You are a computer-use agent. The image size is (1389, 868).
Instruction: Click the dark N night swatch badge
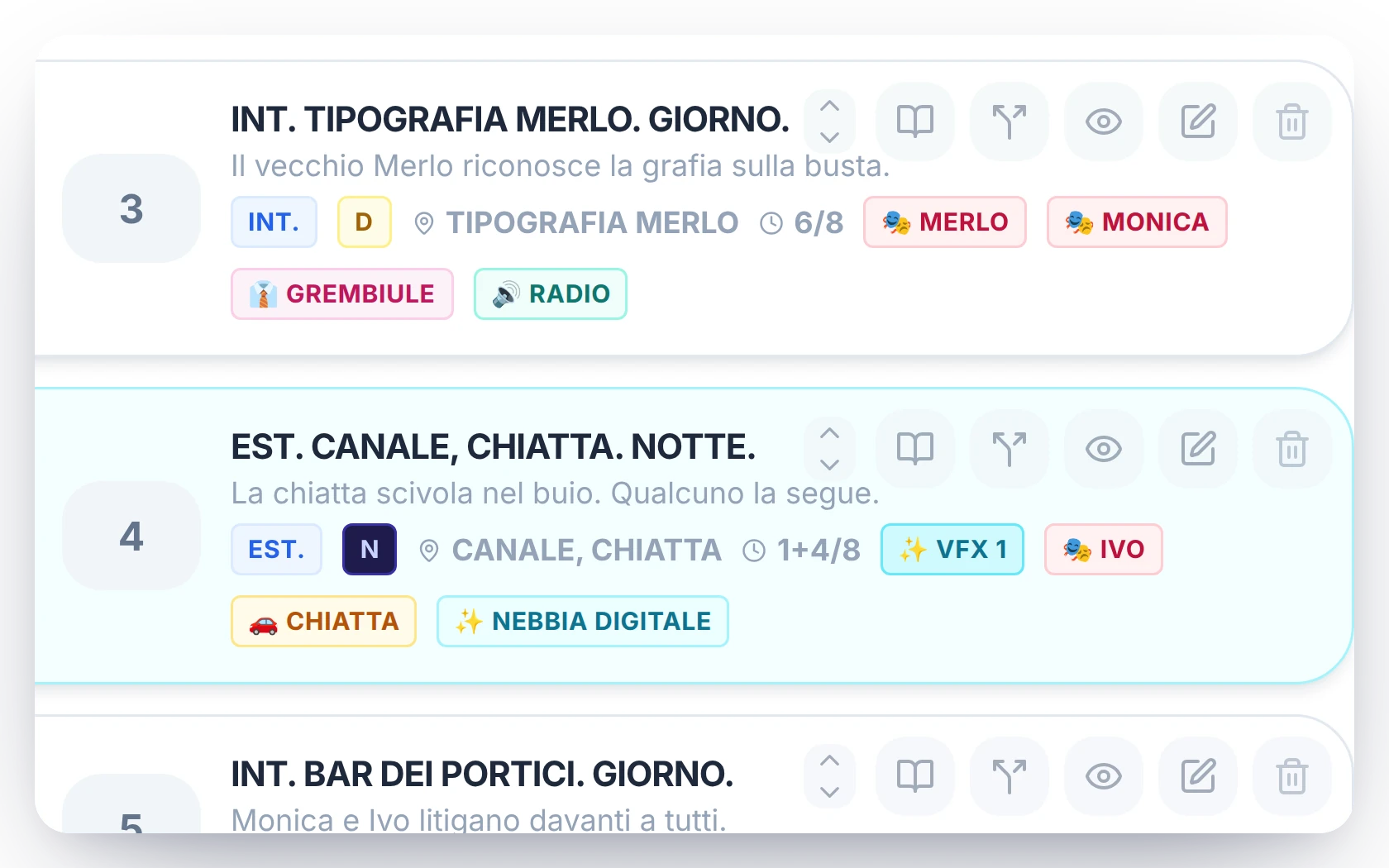tap(370, 549)
